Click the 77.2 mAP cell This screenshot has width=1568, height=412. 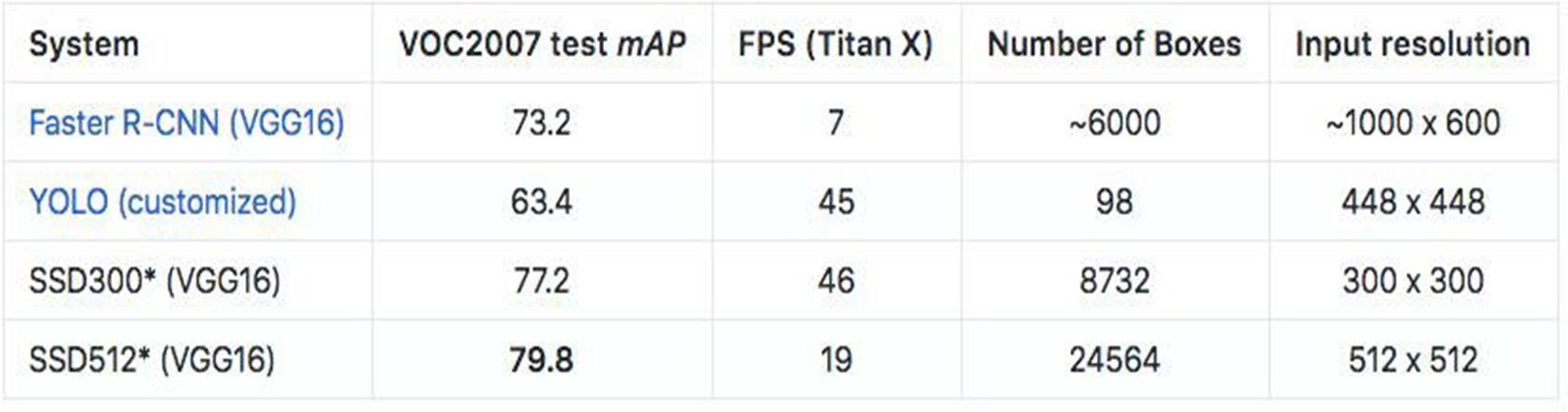[541, 281]
